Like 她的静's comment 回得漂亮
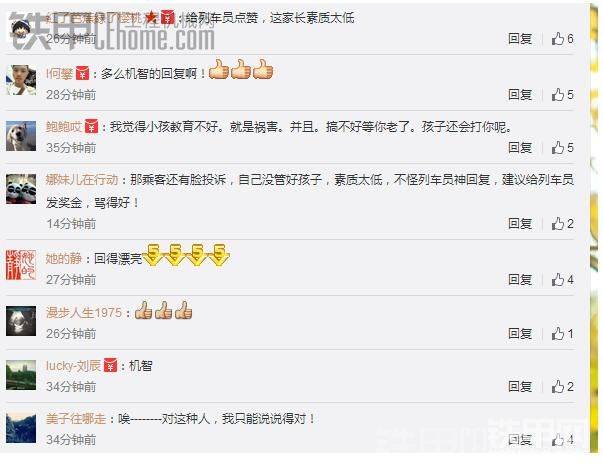This screenshot has width=603, height=475. pyautogui.click(x=562, y=280)
